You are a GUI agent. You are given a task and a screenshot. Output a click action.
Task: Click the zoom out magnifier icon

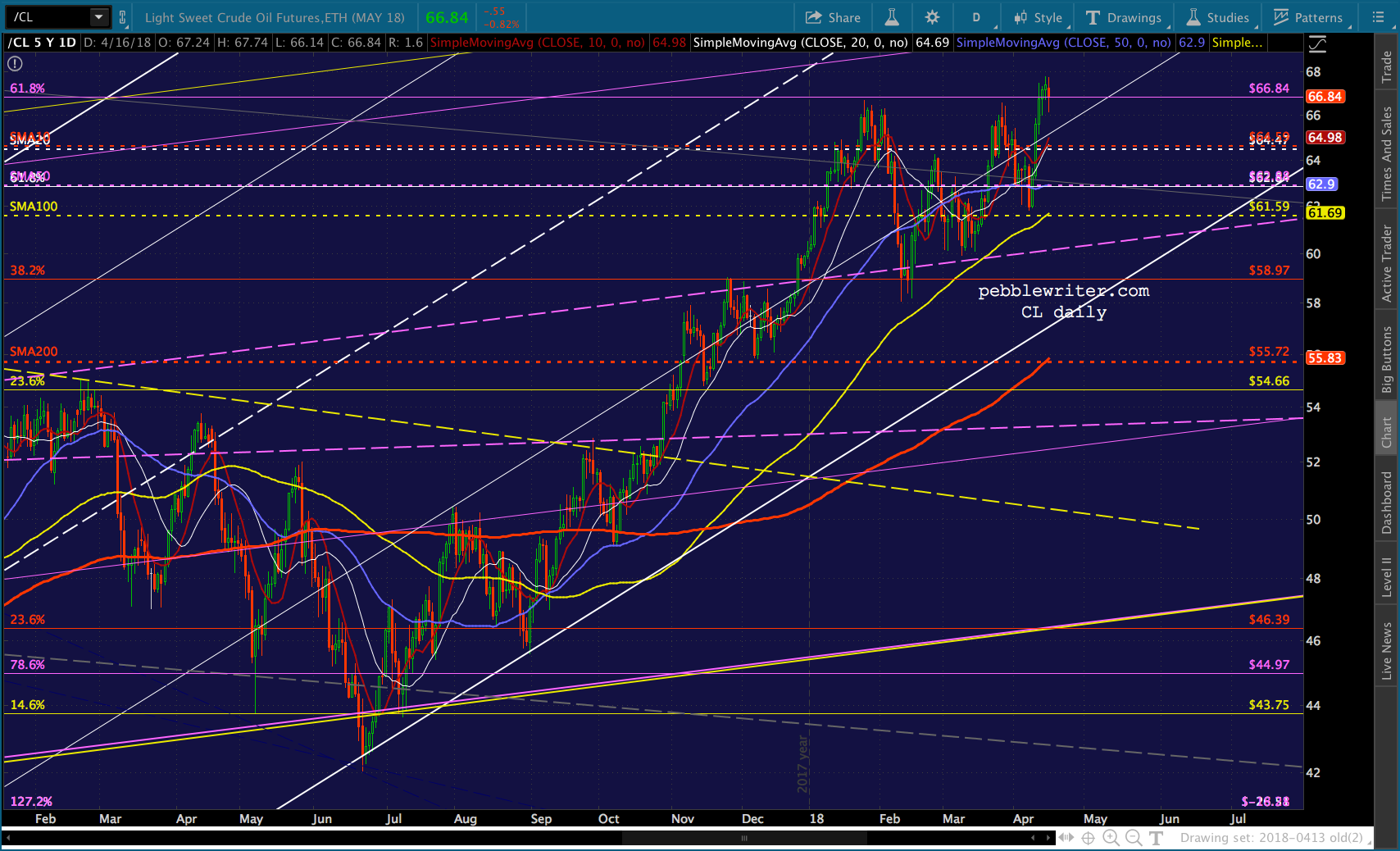1134,837
